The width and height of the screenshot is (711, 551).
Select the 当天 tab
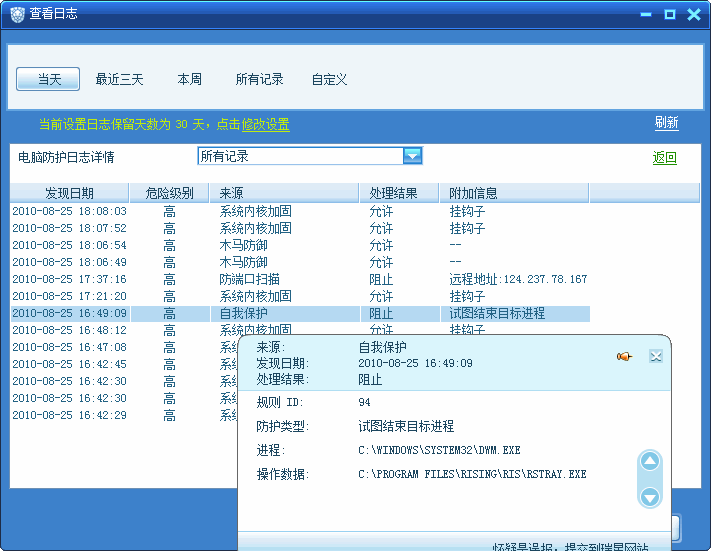click(x=48, y=79)
